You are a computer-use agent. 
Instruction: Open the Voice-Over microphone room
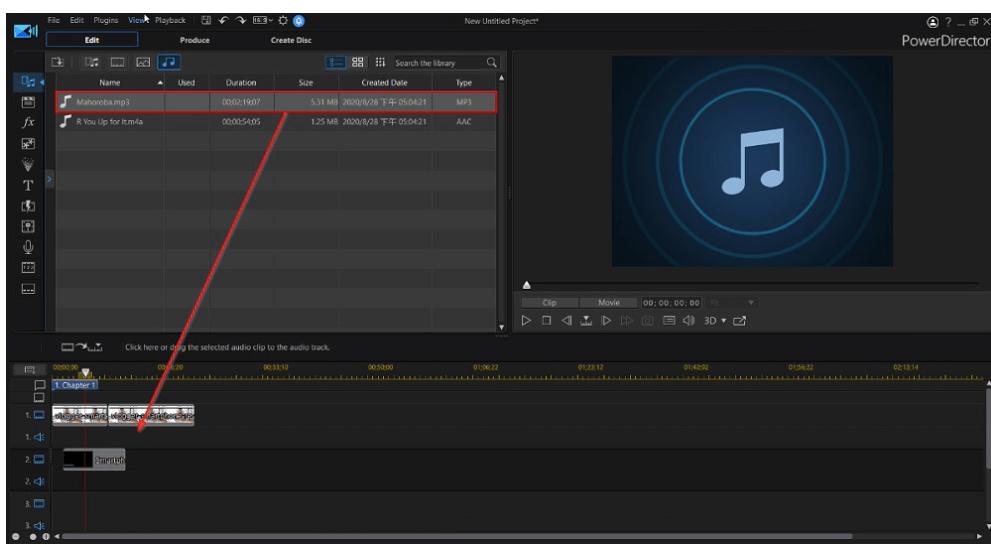[x=28, y=247]
